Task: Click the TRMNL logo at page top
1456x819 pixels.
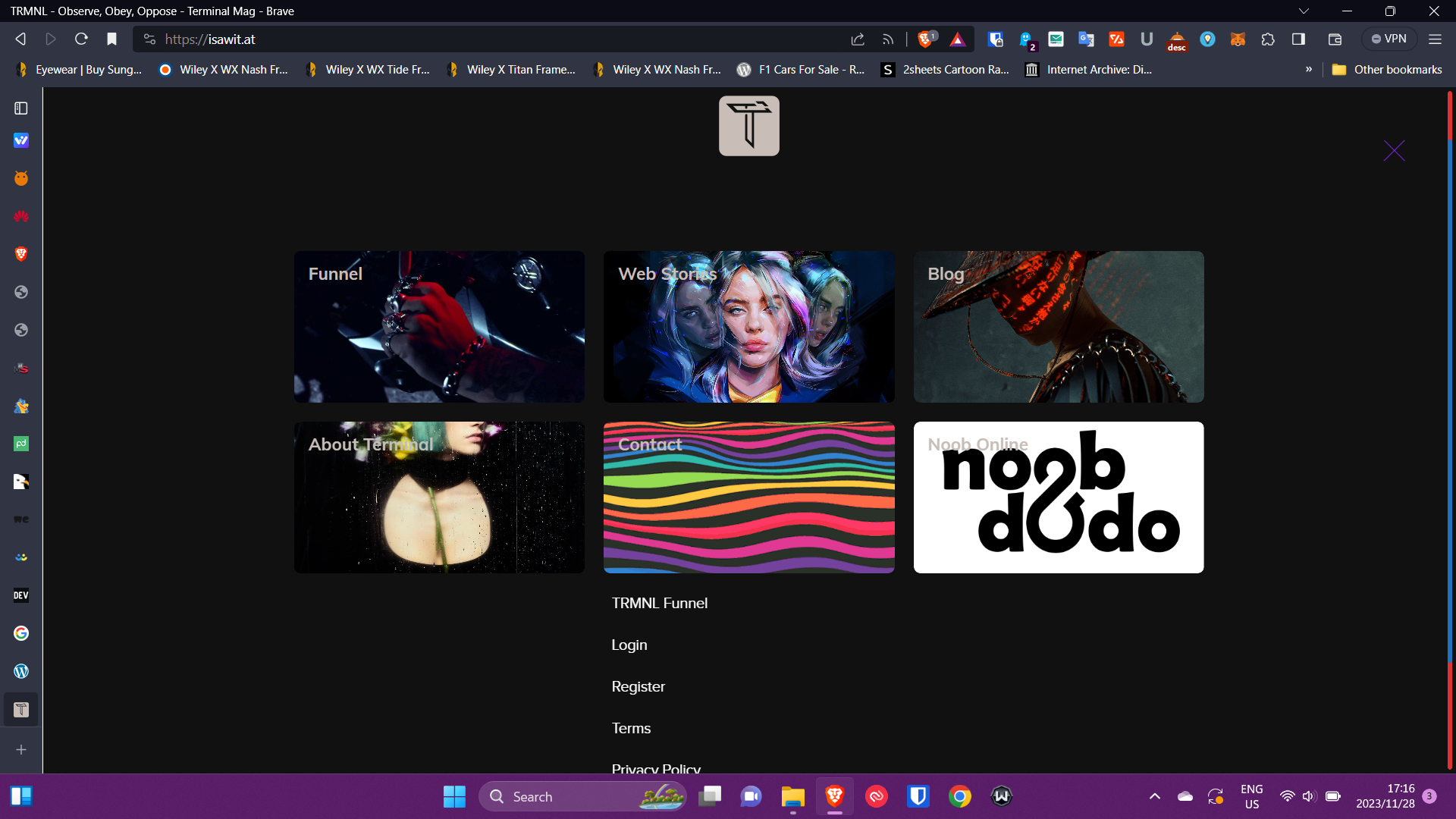Action: click(748, 126)
